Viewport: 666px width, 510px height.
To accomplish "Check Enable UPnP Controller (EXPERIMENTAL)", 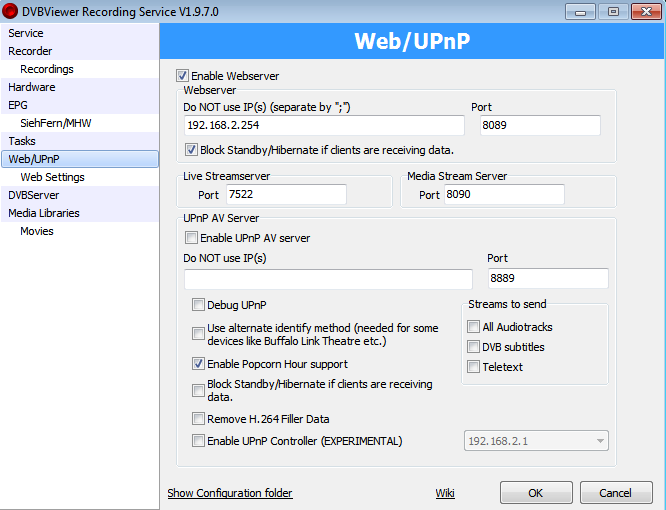I will tap(198, 441).
